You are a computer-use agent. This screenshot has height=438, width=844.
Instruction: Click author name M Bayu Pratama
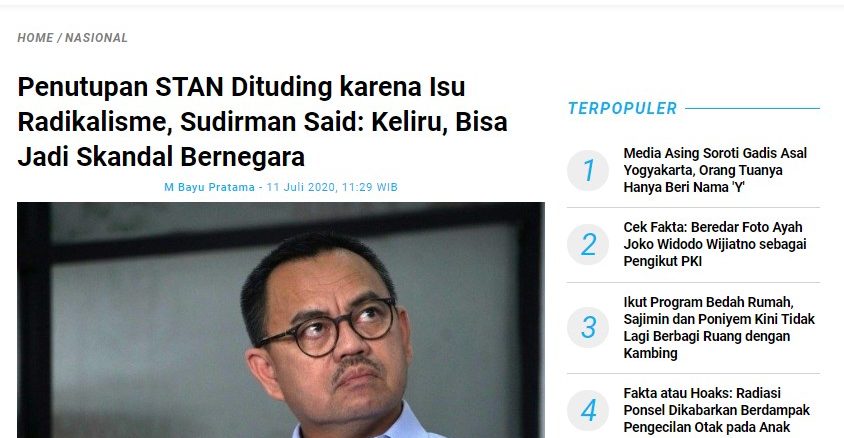click(x=209, y=187)
